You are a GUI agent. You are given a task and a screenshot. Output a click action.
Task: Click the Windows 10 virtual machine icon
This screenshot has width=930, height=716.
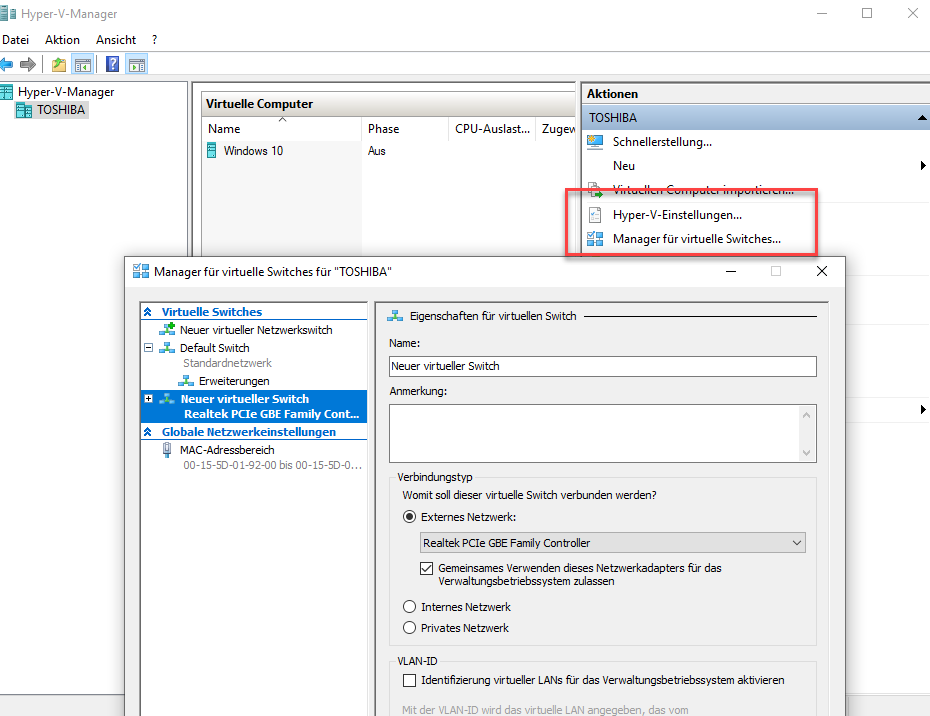pos(212,151)
